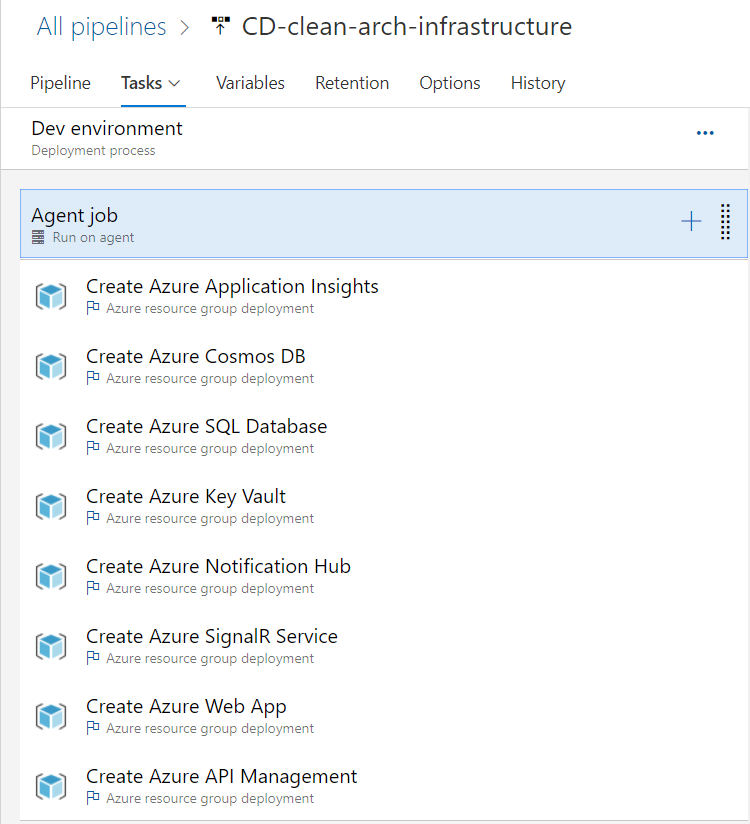Image resolution: width=750 pixels, height=824 pixels.
Task: Open the Options tab
Action: (x=450, y=83)
